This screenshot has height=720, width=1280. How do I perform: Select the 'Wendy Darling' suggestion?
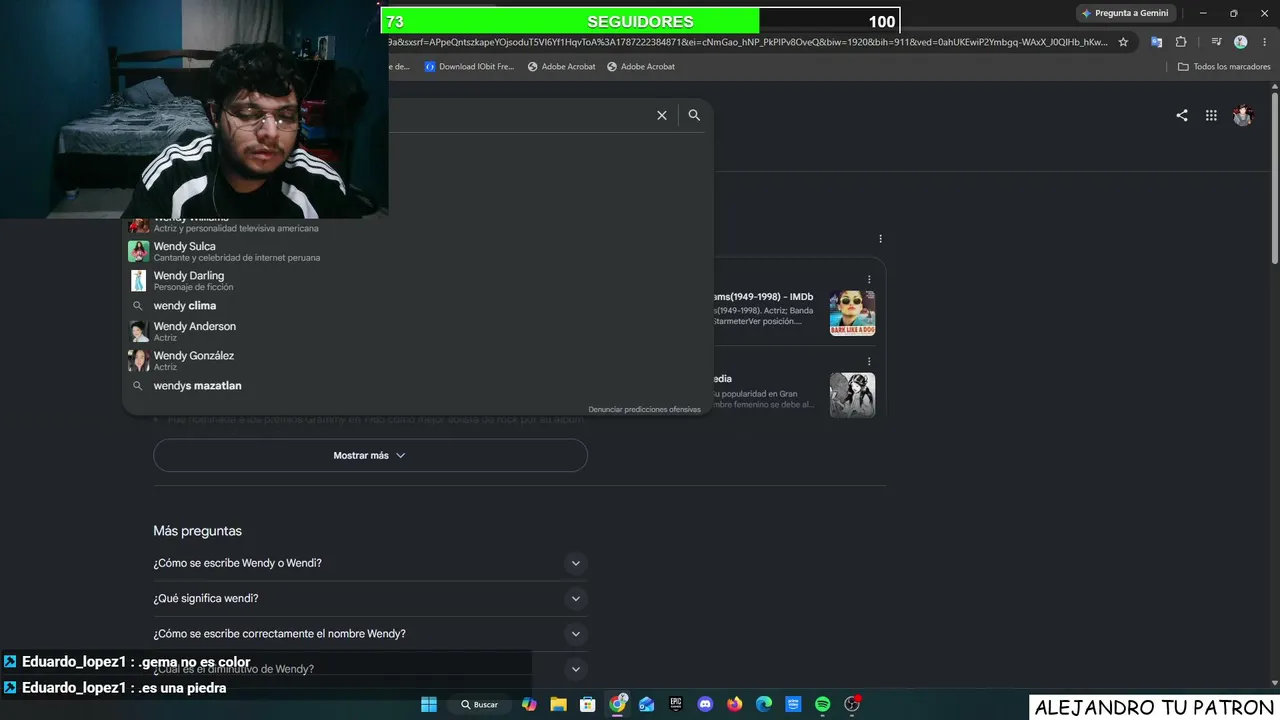point(417,281)
